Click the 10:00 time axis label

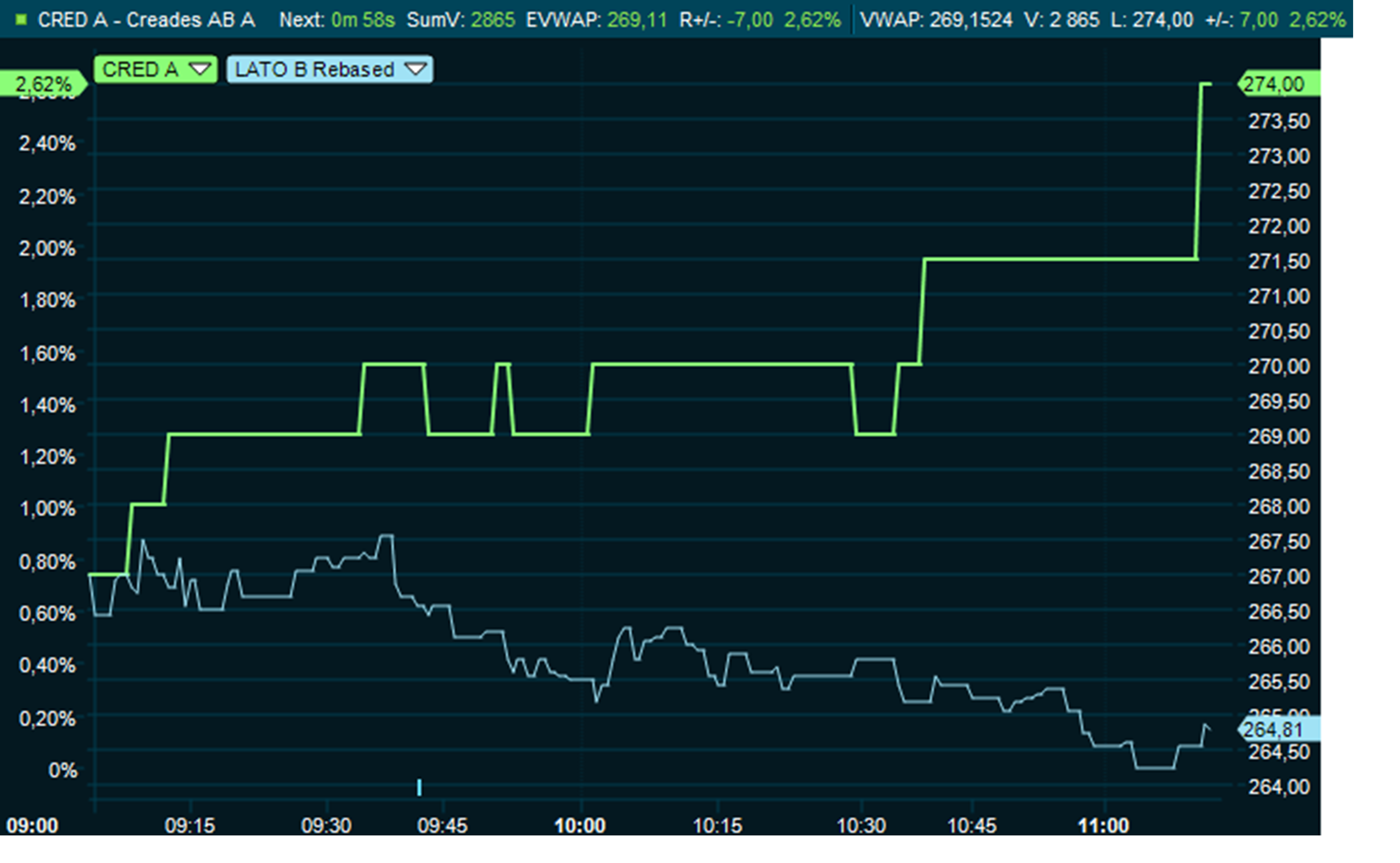(x=580, y=825)
